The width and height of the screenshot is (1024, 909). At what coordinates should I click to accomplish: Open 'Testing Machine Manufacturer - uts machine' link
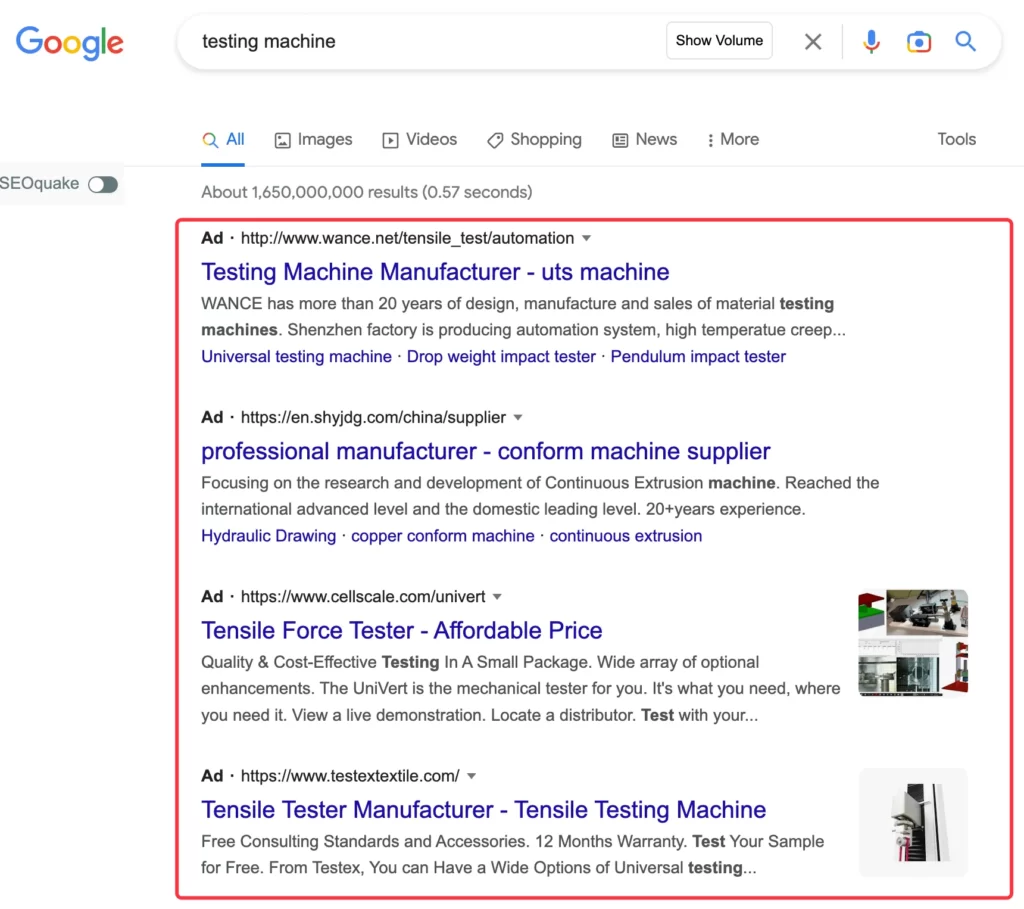(435, 272)
